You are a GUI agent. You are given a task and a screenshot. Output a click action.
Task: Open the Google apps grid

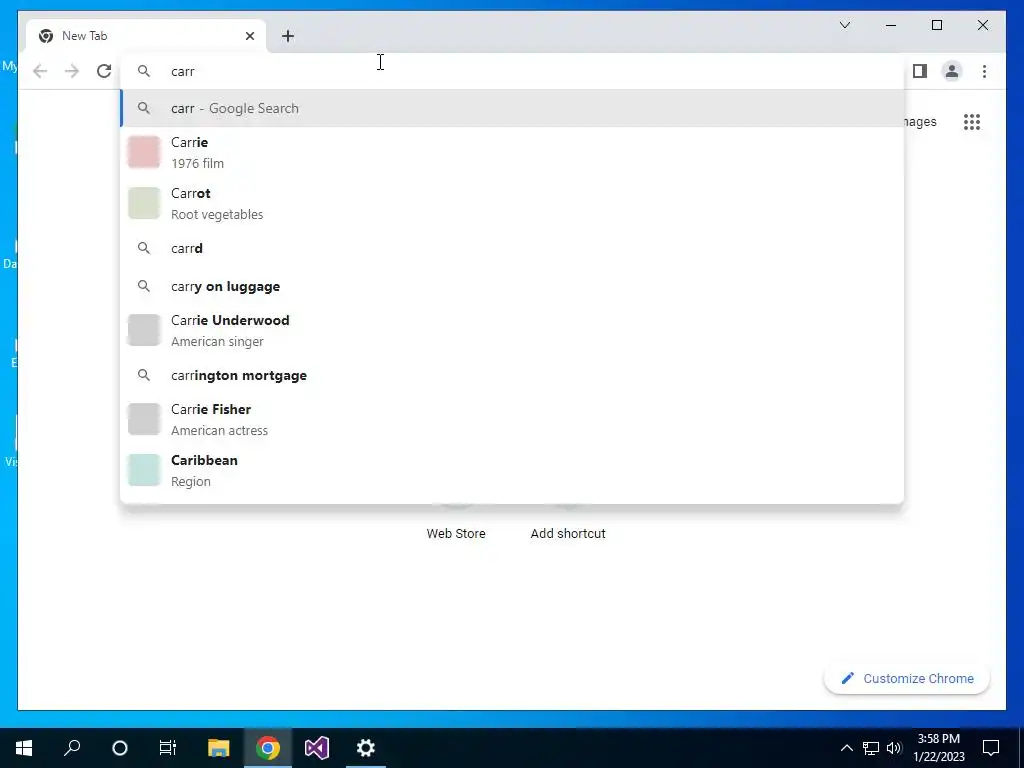[972, 122]
